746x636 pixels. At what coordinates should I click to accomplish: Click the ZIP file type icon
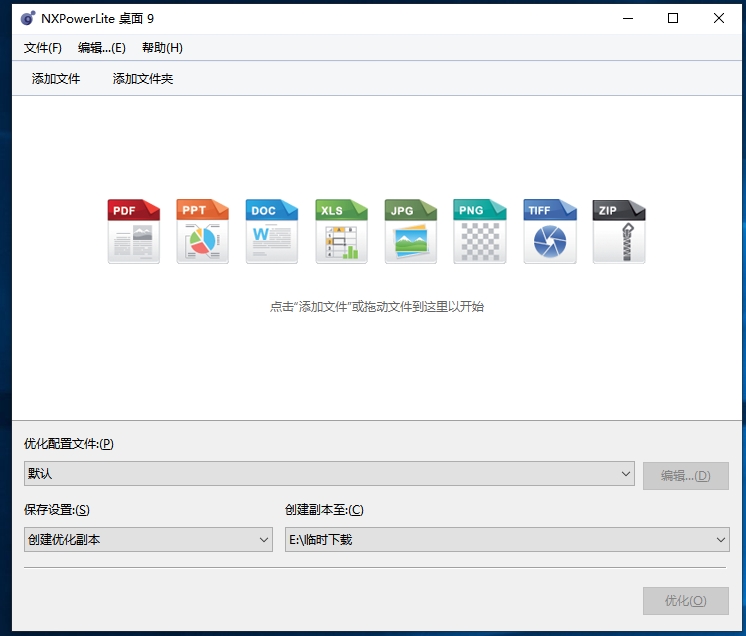(x=619, y=231)
